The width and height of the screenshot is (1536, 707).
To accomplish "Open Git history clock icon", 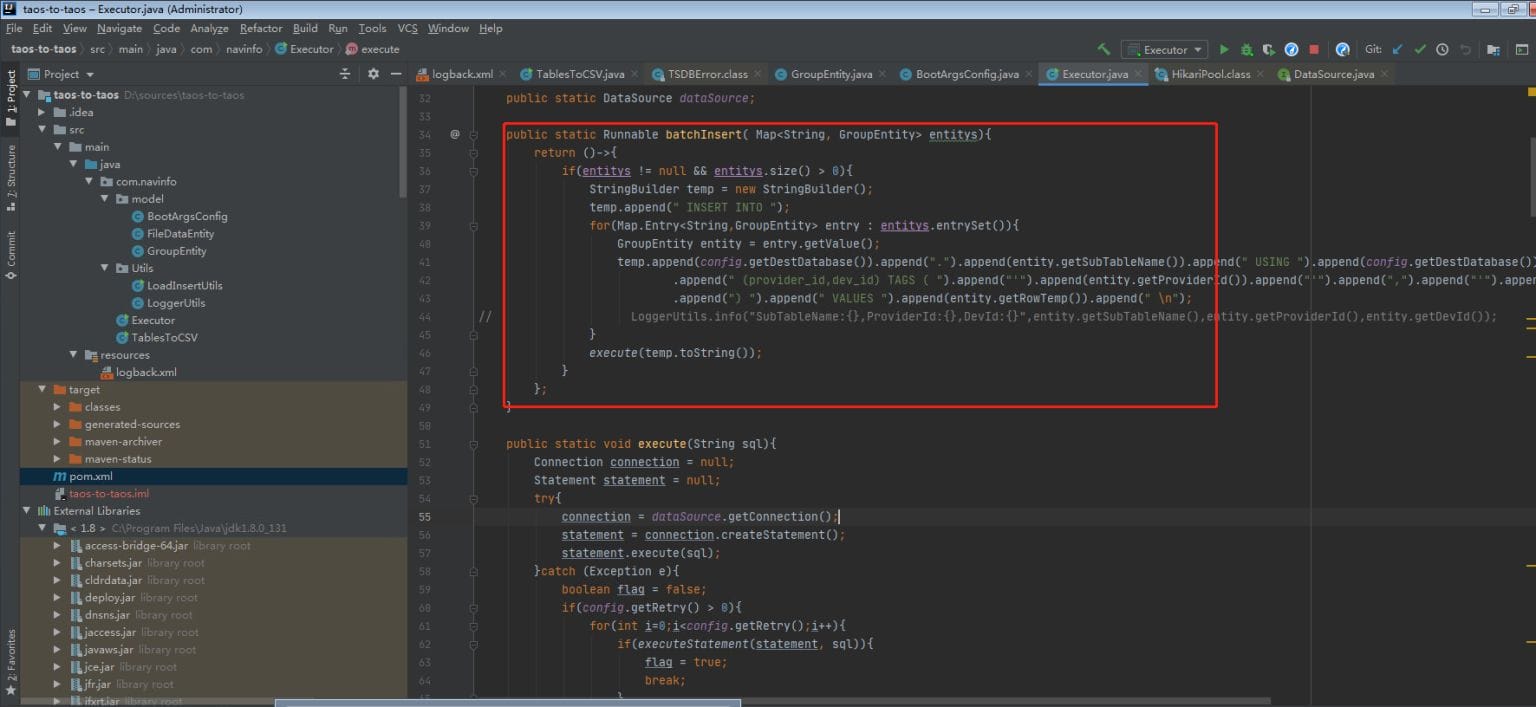I will [x=1442, y=49].
